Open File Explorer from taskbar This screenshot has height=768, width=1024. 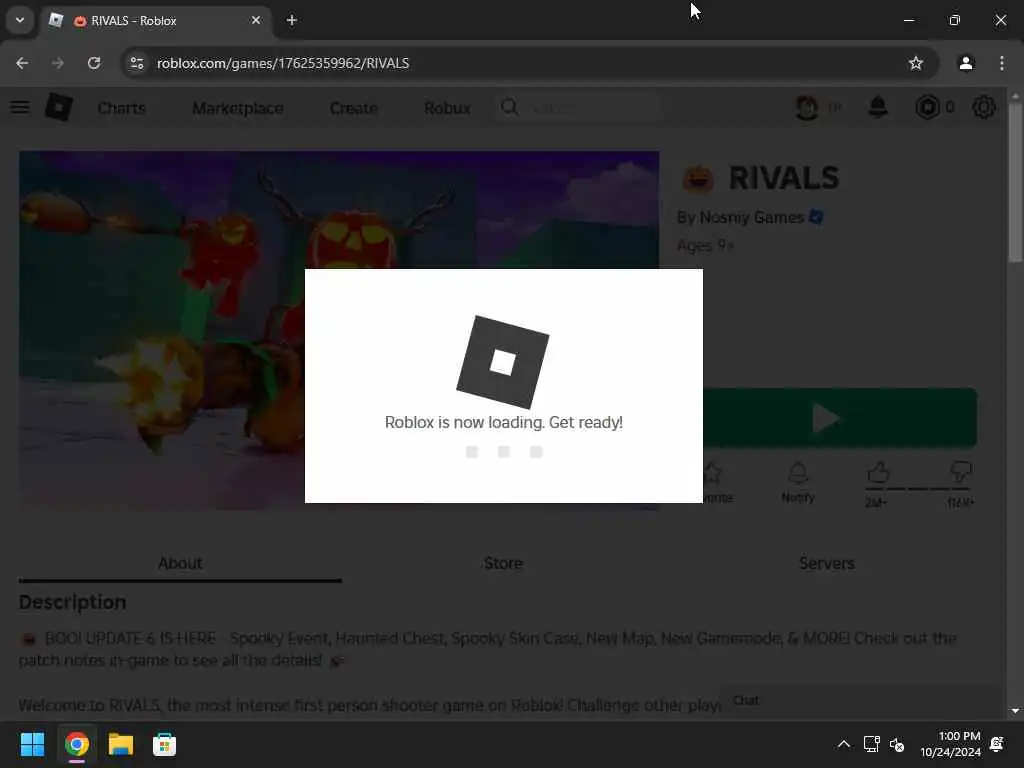pyautogui.click(x=121, y=744)
